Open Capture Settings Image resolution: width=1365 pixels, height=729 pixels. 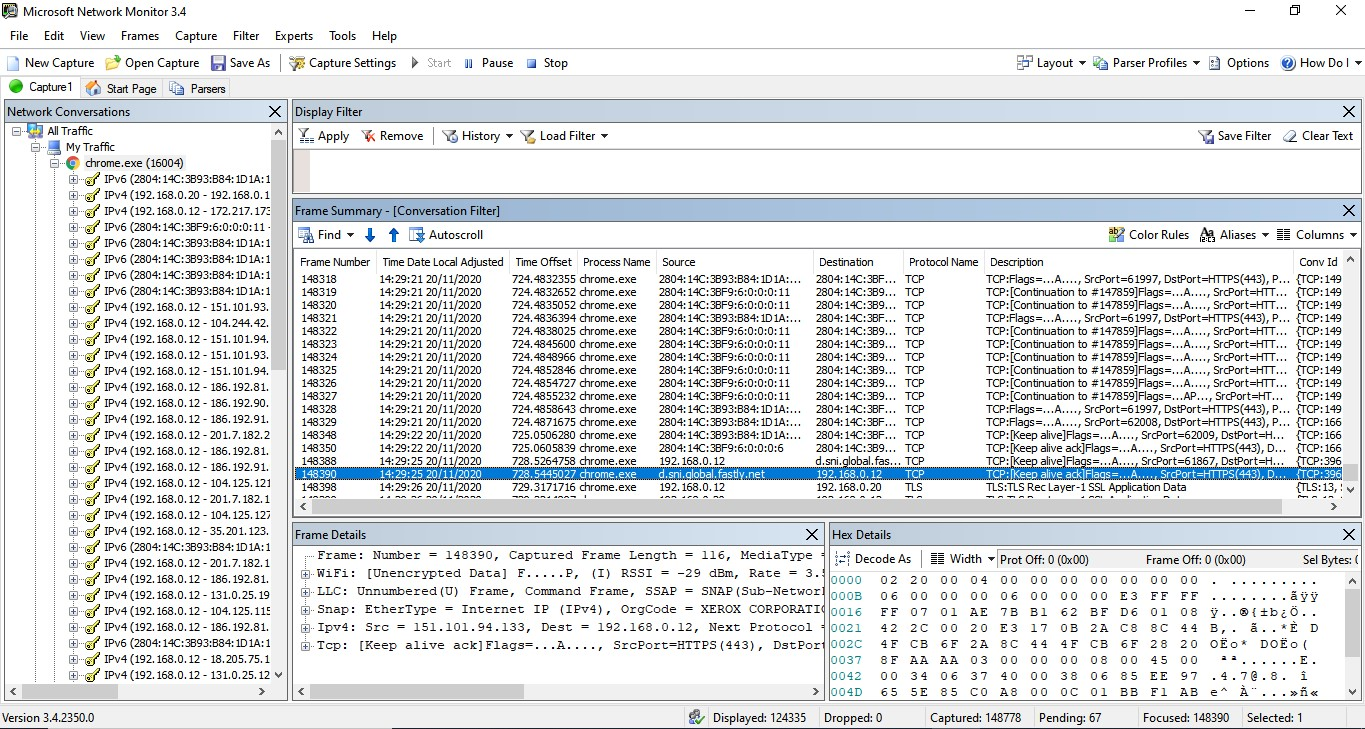[343, 62]
